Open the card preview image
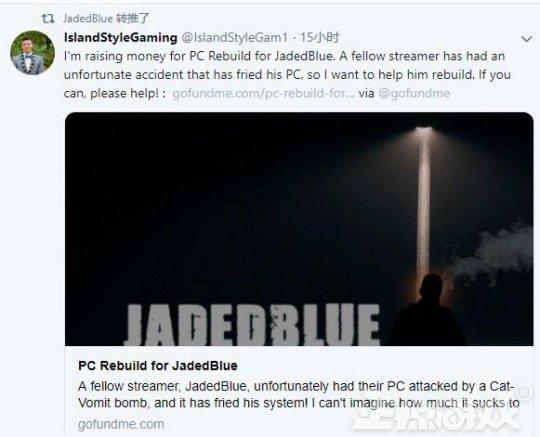 299,229
